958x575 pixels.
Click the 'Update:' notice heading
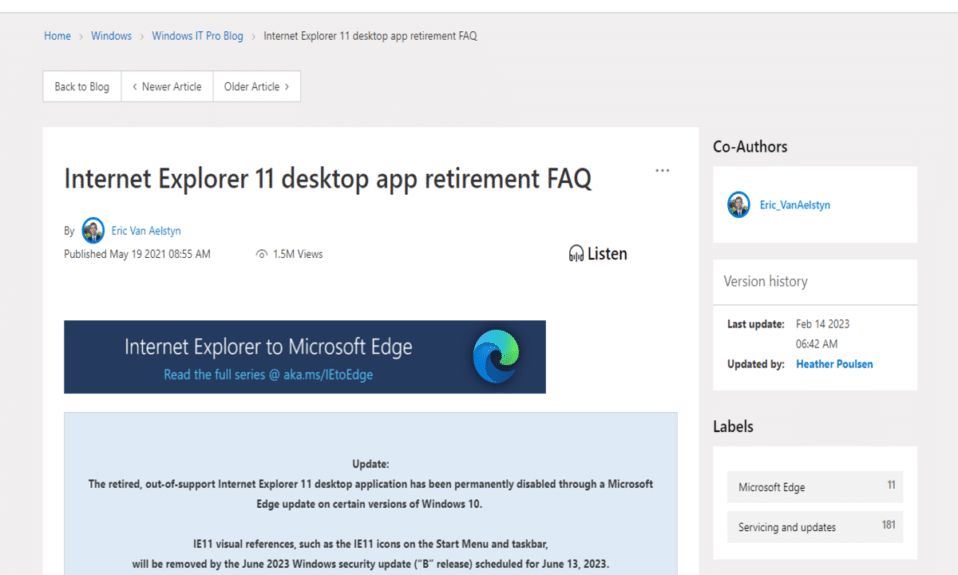pyautogui.click(x=370, y=464)
